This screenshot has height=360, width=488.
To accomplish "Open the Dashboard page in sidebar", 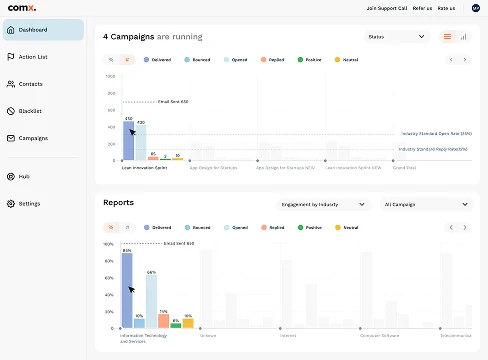I will (43, 30).
